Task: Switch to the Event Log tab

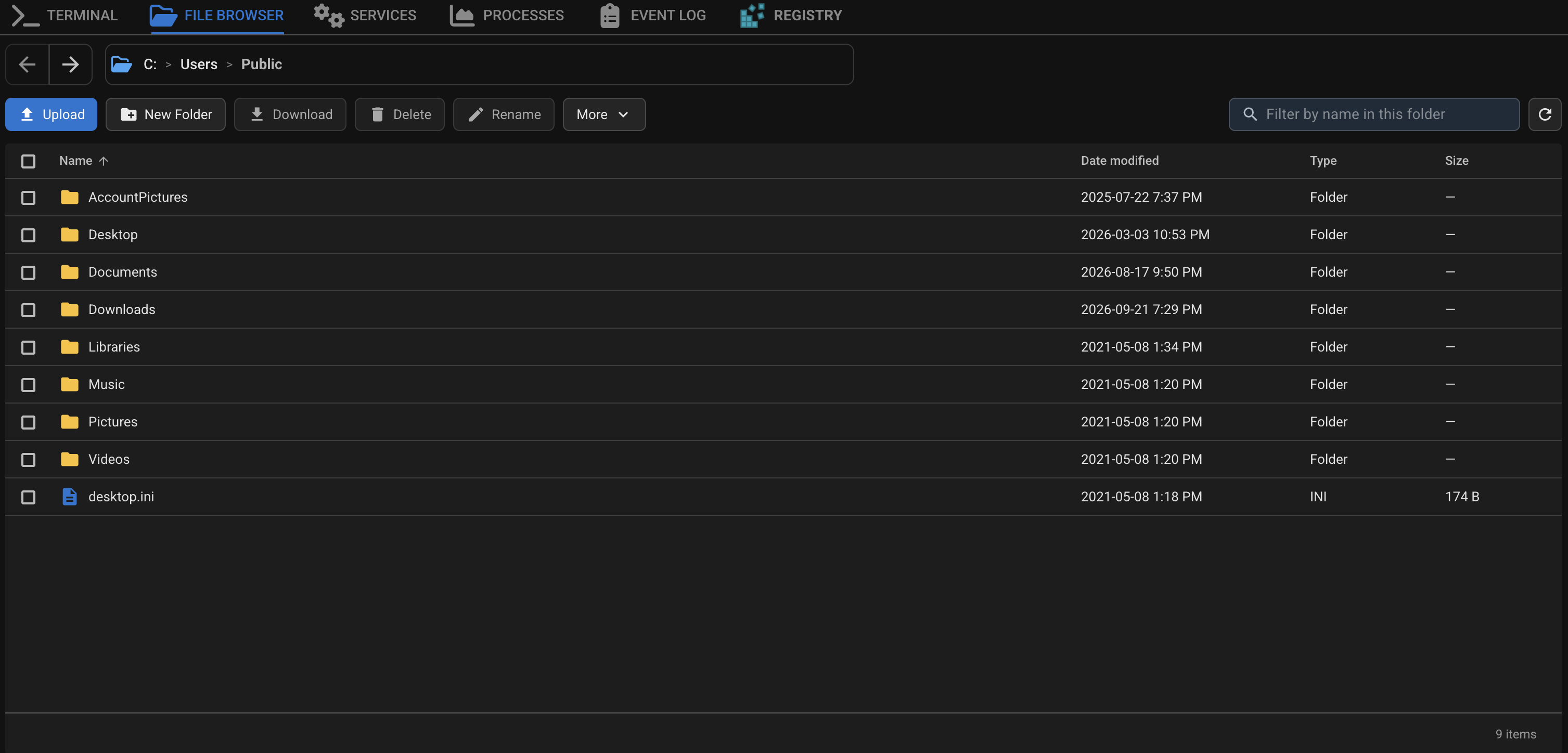Action: 652,16
